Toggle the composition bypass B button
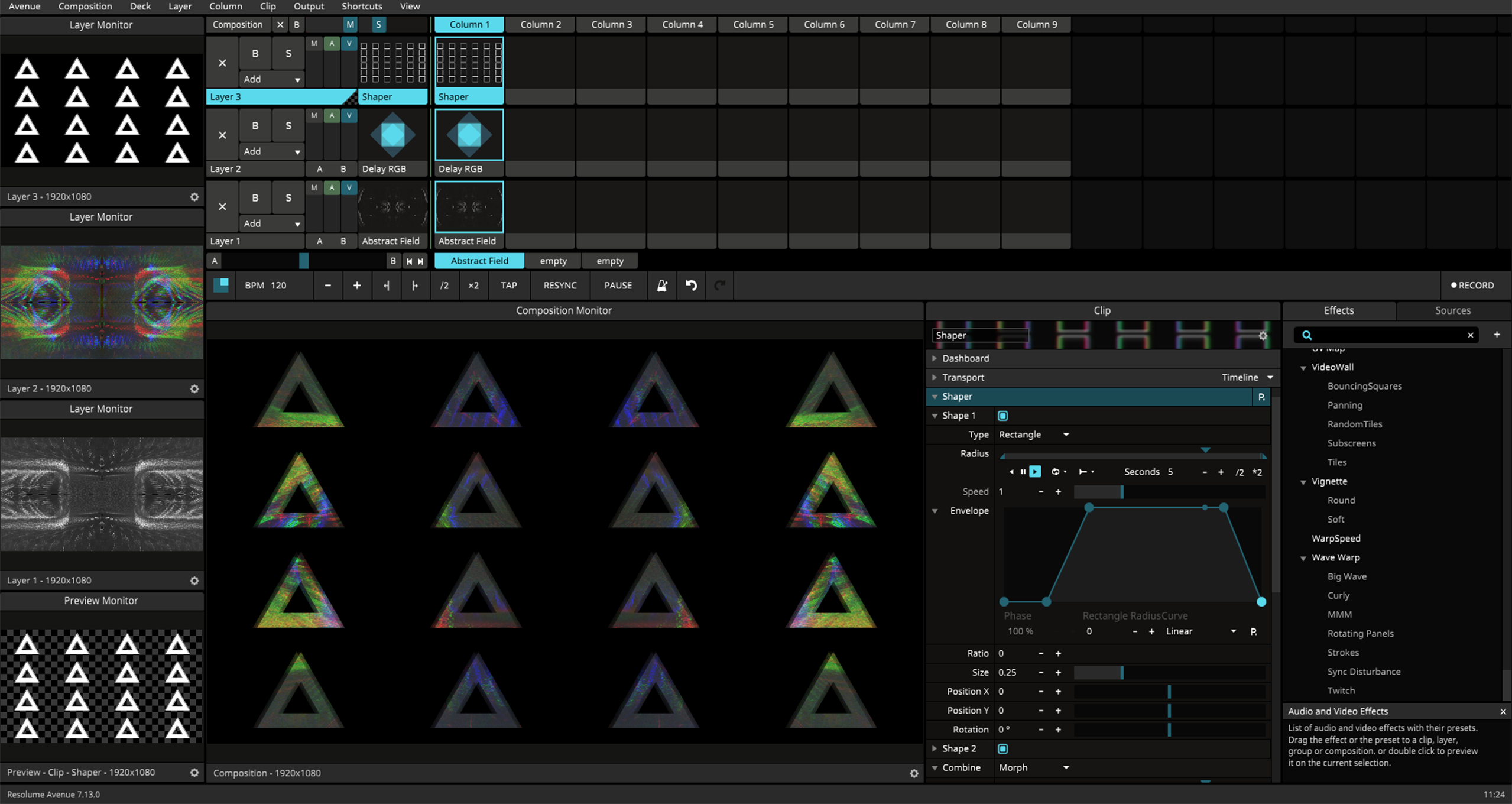 (297, 25)
